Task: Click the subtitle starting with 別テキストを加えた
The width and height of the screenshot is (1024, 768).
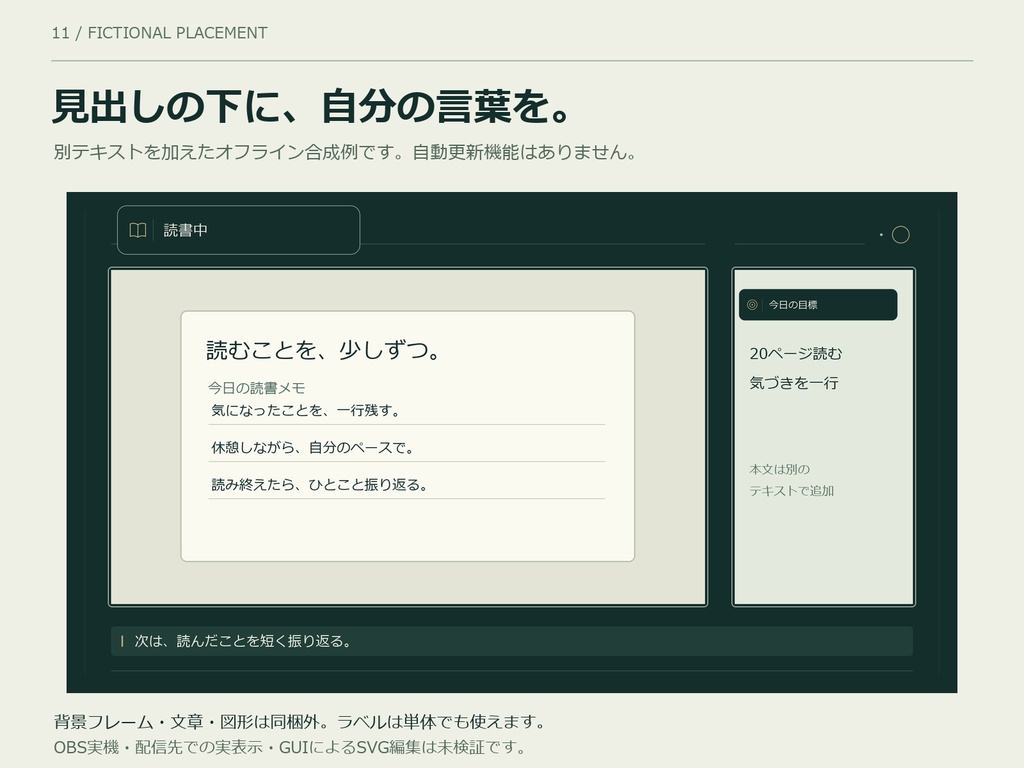Action: click(345, 152)
